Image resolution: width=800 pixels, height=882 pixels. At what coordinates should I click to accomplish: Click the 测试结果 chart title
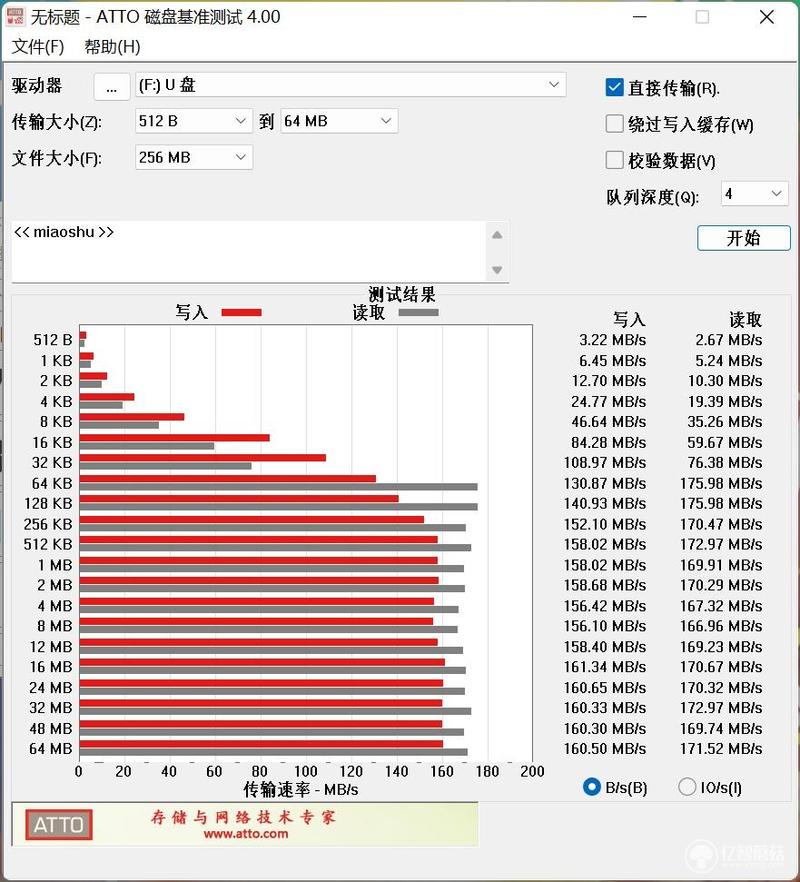(x=402, y=294)
